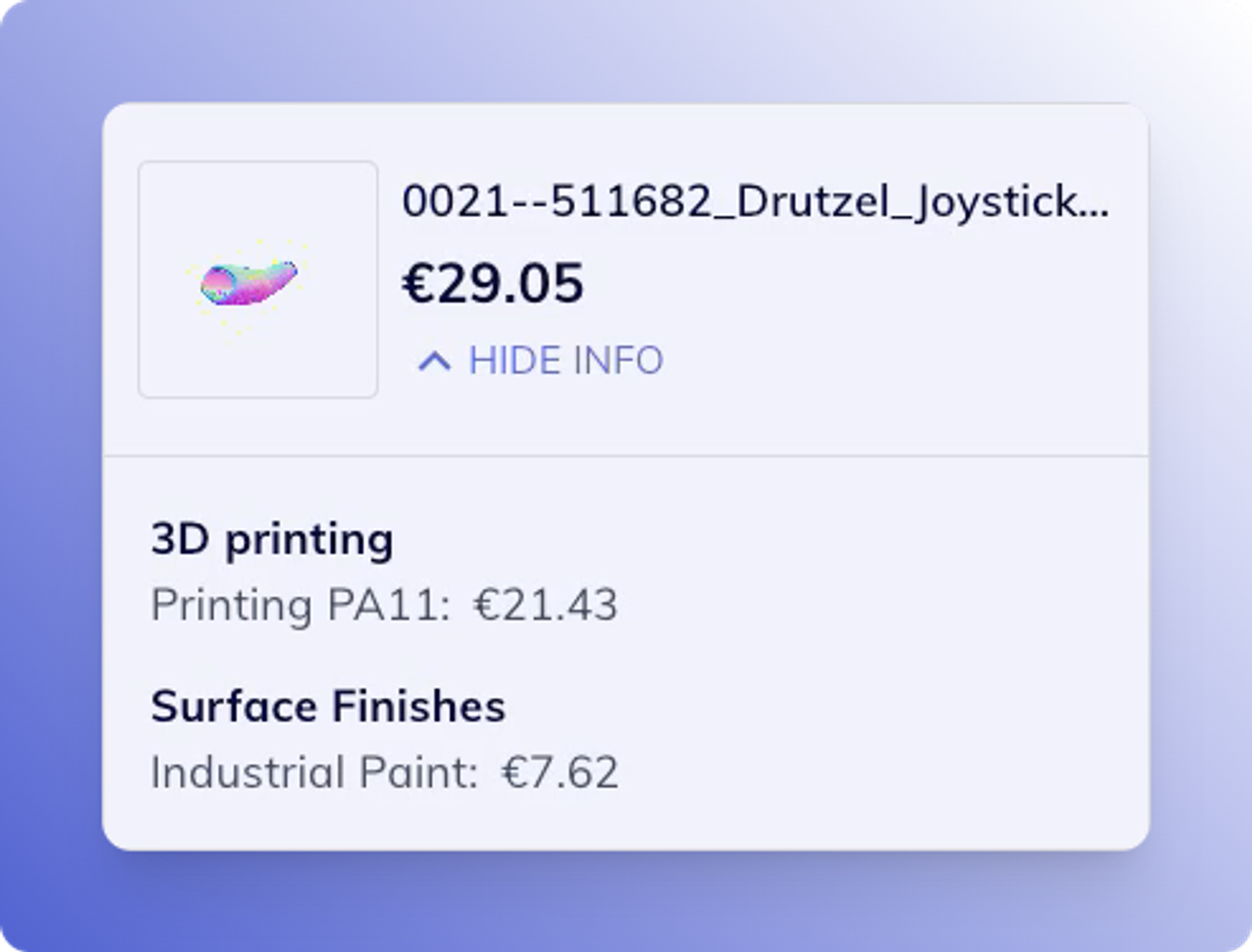Click the word Finishes in heading

(419, 706)
